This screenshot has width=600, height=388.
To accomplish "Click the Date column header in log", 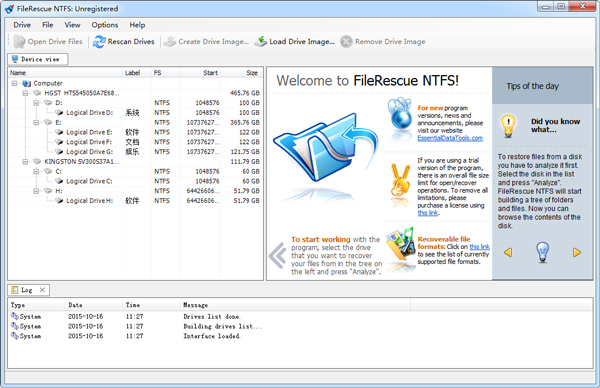I will [94, 305].
